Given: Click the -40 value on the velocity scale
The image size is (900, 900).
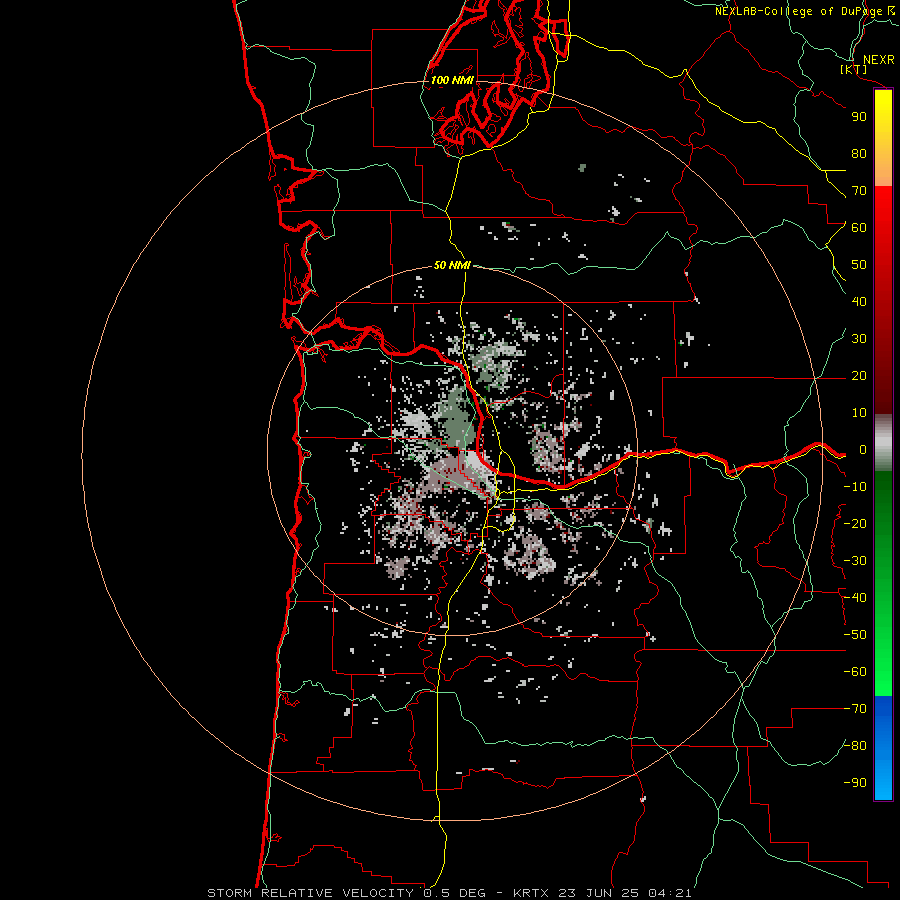Looking at the screenshot, I should coord(855,598).
